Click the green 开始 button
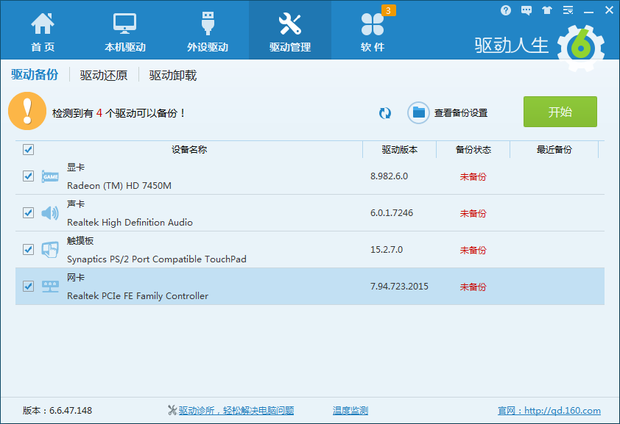 coord(560,112)
